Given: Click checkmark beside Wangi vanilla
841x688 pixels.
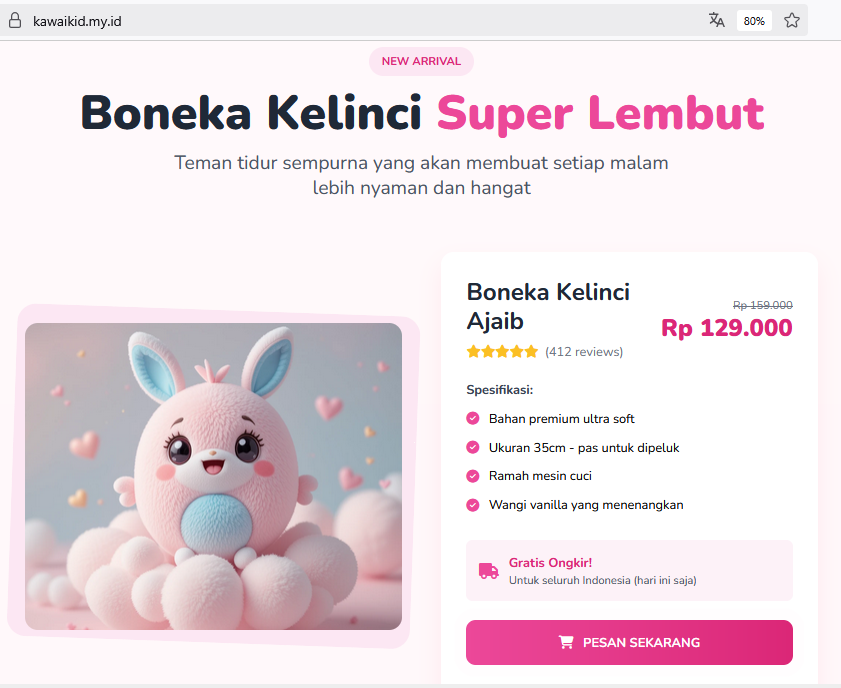Looking at the screenshot, I should point(473,506).
